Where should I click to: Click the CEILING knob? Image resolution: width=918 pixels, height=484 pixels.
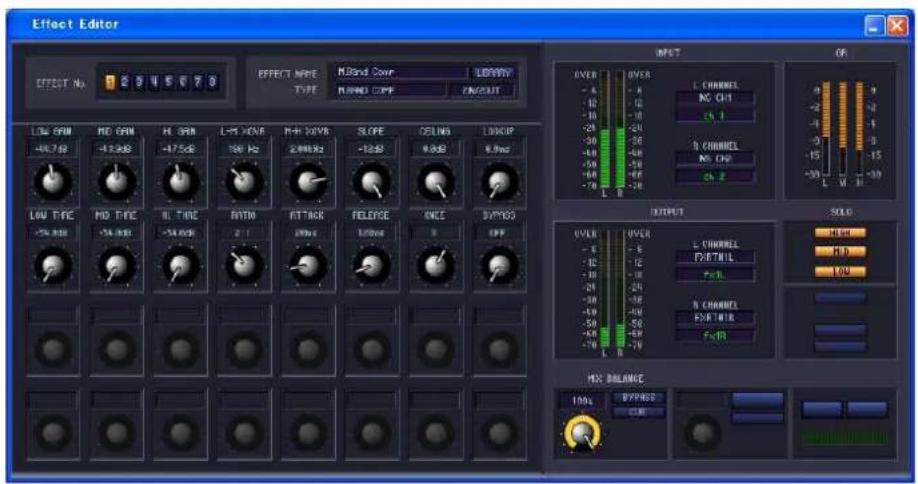point(436,181)
